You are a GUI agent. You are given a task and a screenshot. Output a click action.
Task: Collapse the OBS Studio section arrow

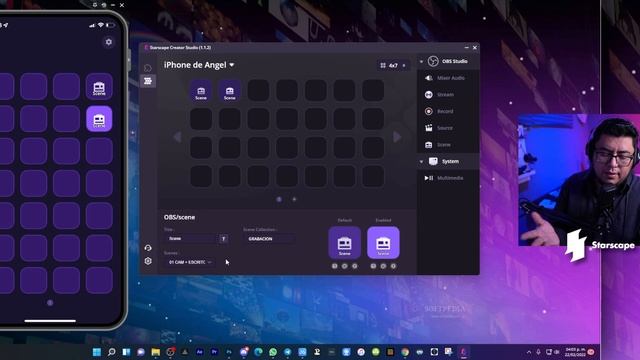tap(421, 62)
